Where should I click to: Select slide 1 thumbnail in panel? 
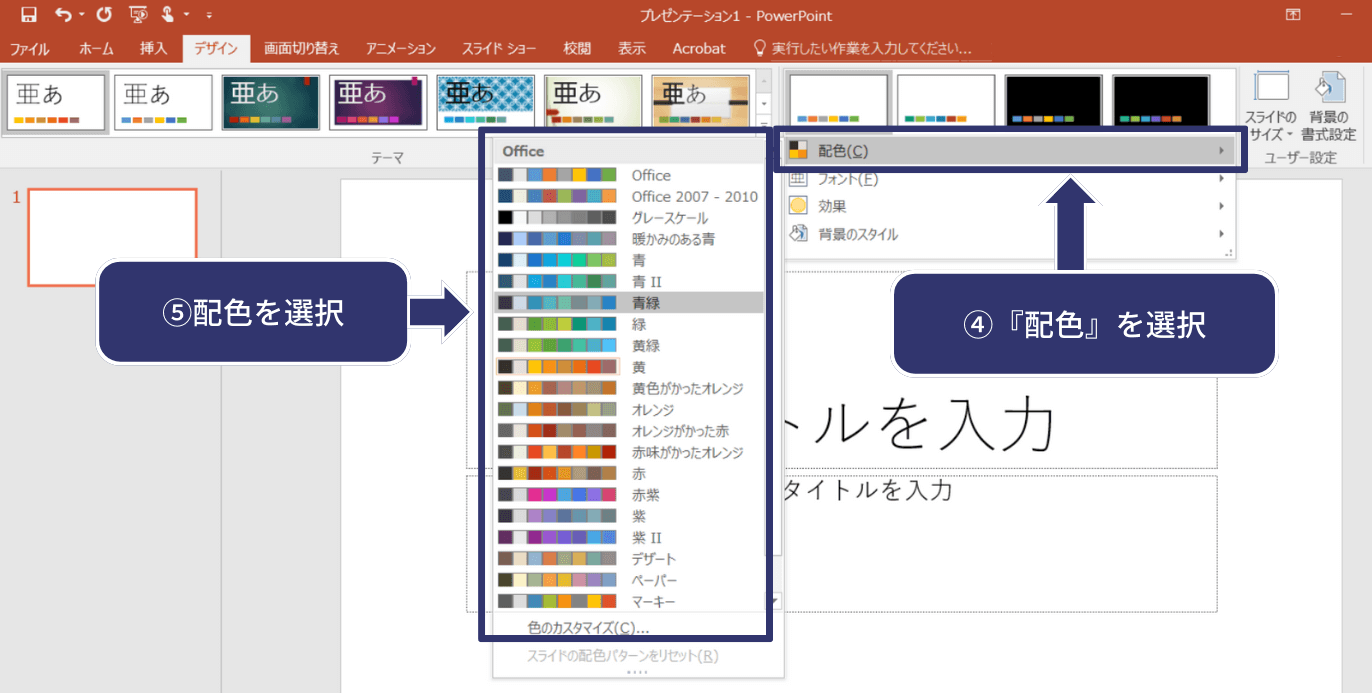click(112, 237)
